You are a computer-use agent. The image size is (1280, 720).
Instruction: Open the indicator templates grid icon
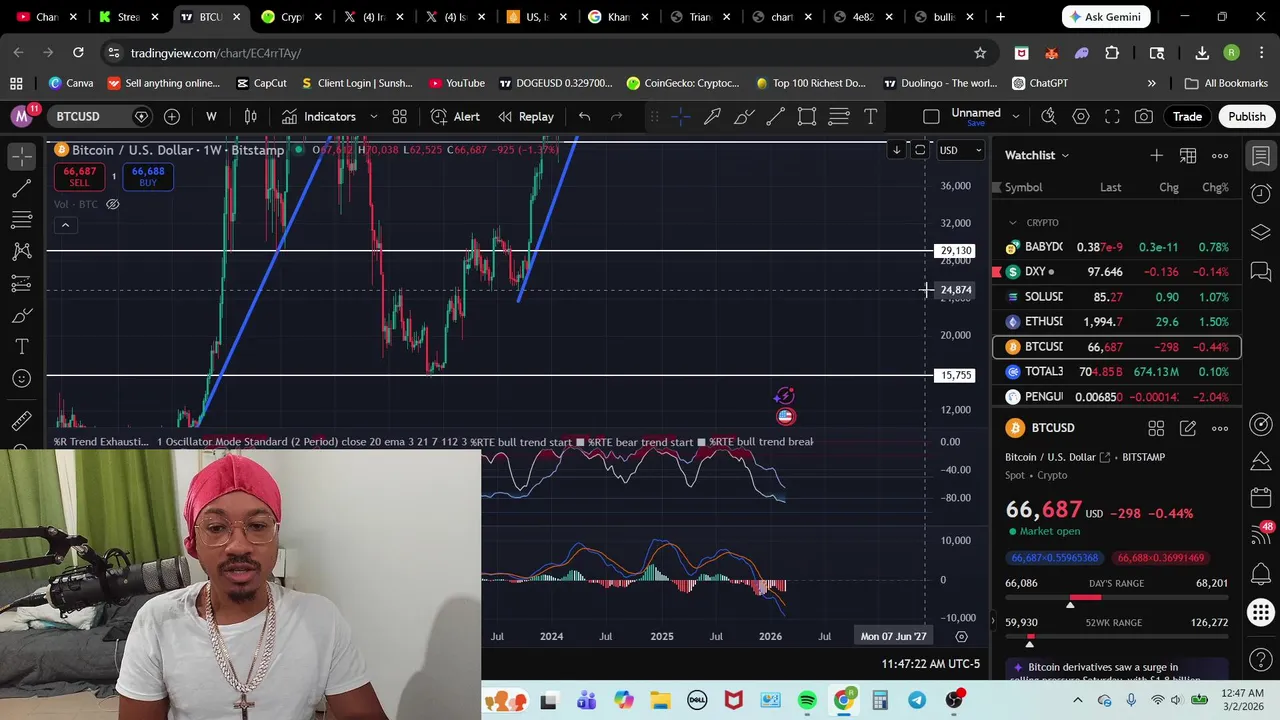pyautogui.click(x=399, y=117)
